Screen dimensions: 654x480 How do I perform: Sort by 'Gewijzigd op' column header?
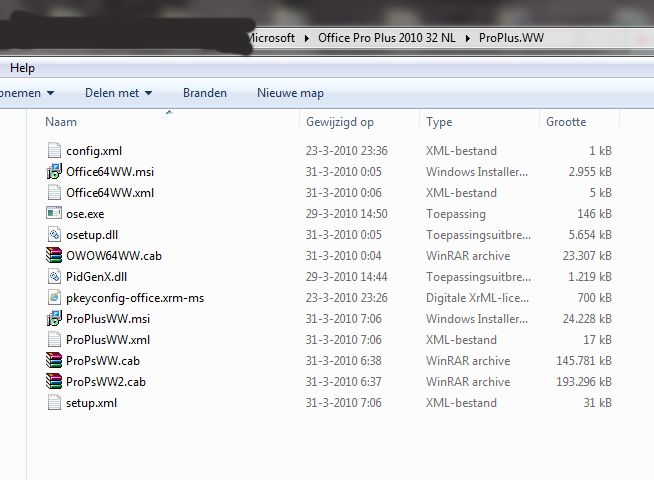pos(341,122)
